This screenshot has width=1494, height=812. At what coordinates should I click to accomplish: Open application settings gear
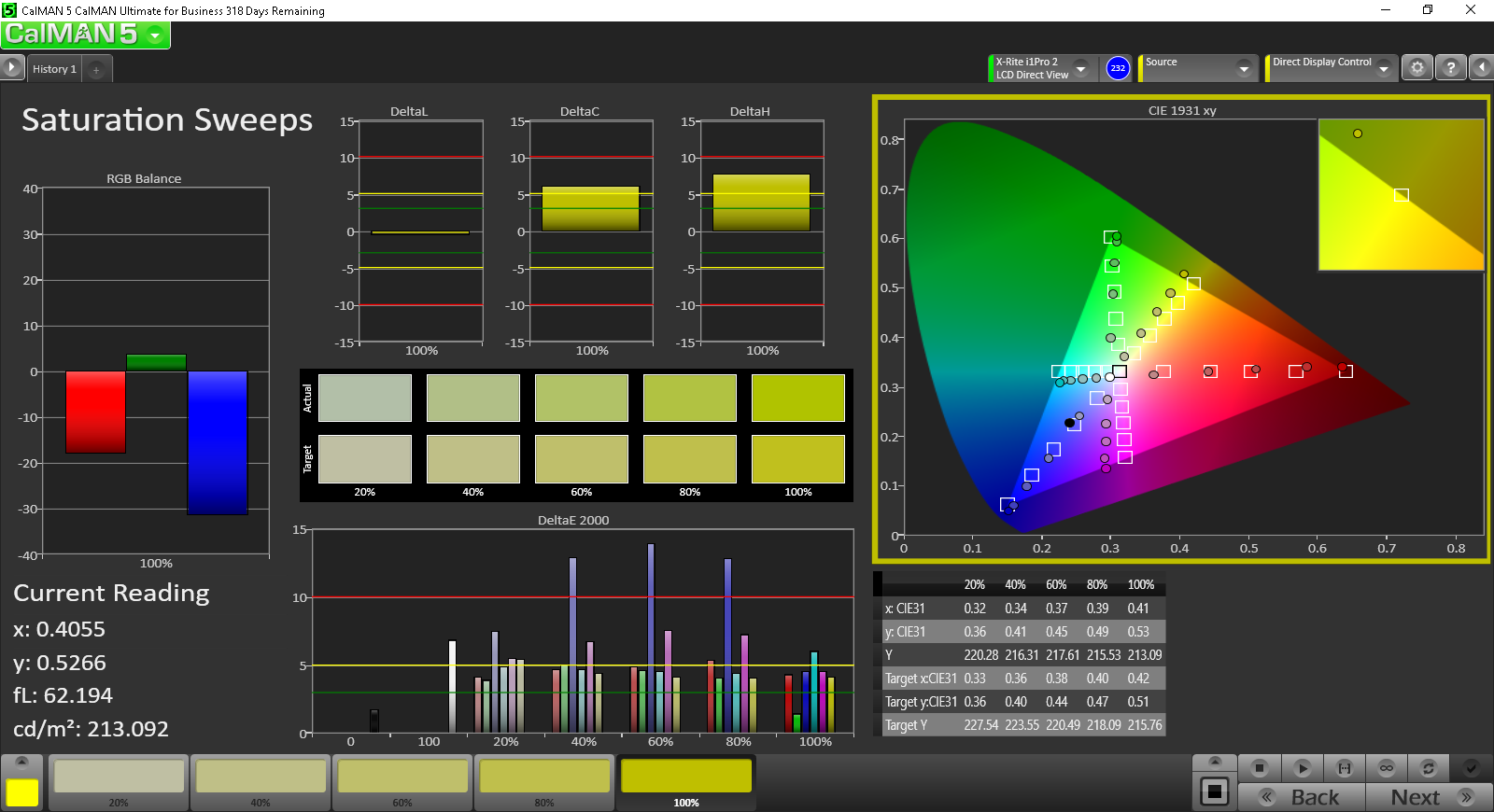click(1417, 67)
